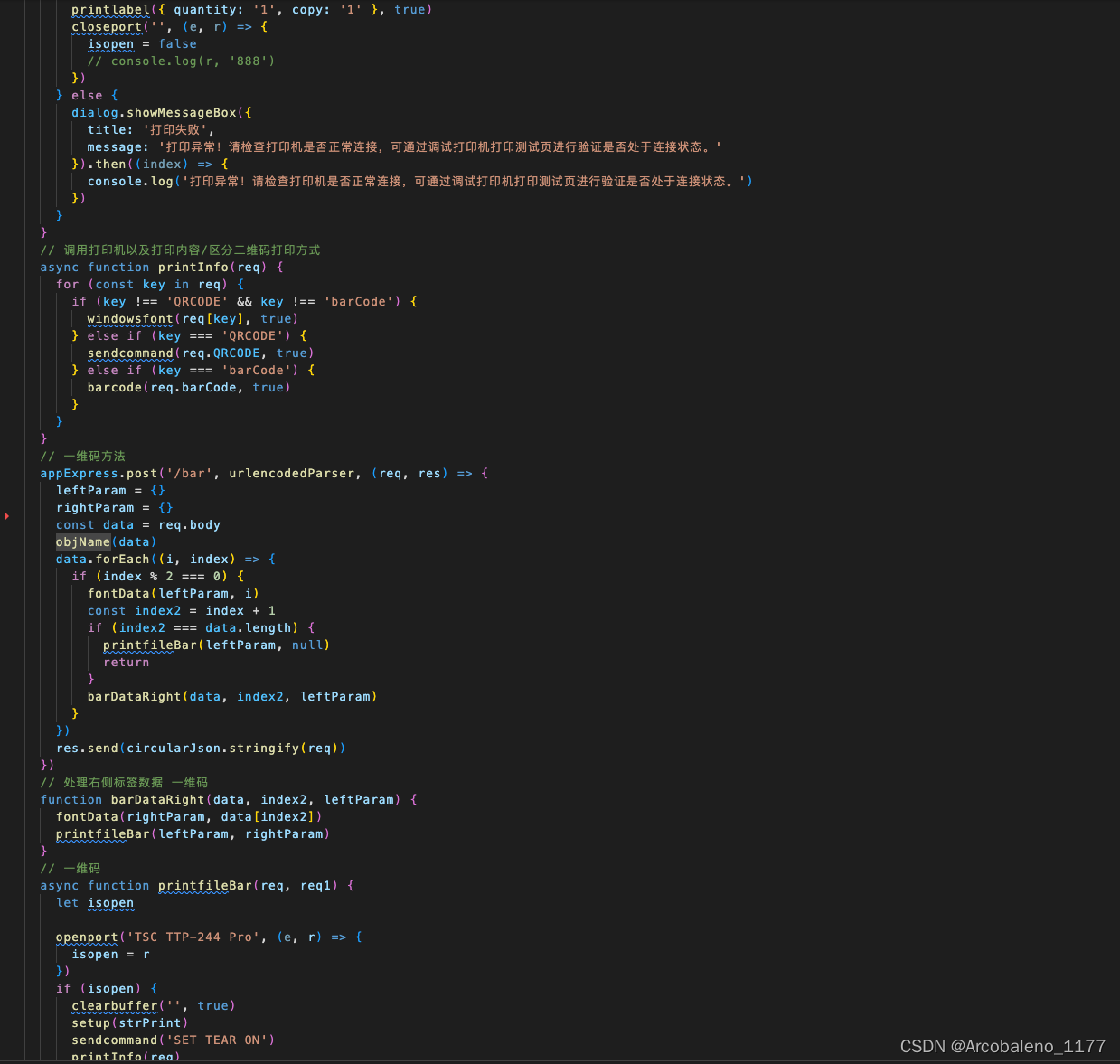This screenshot has height=1064, width=1120.
Task: Click the else if (key === 'QRCODE') line
Action: pyautogui.click(x=189, y=335)
